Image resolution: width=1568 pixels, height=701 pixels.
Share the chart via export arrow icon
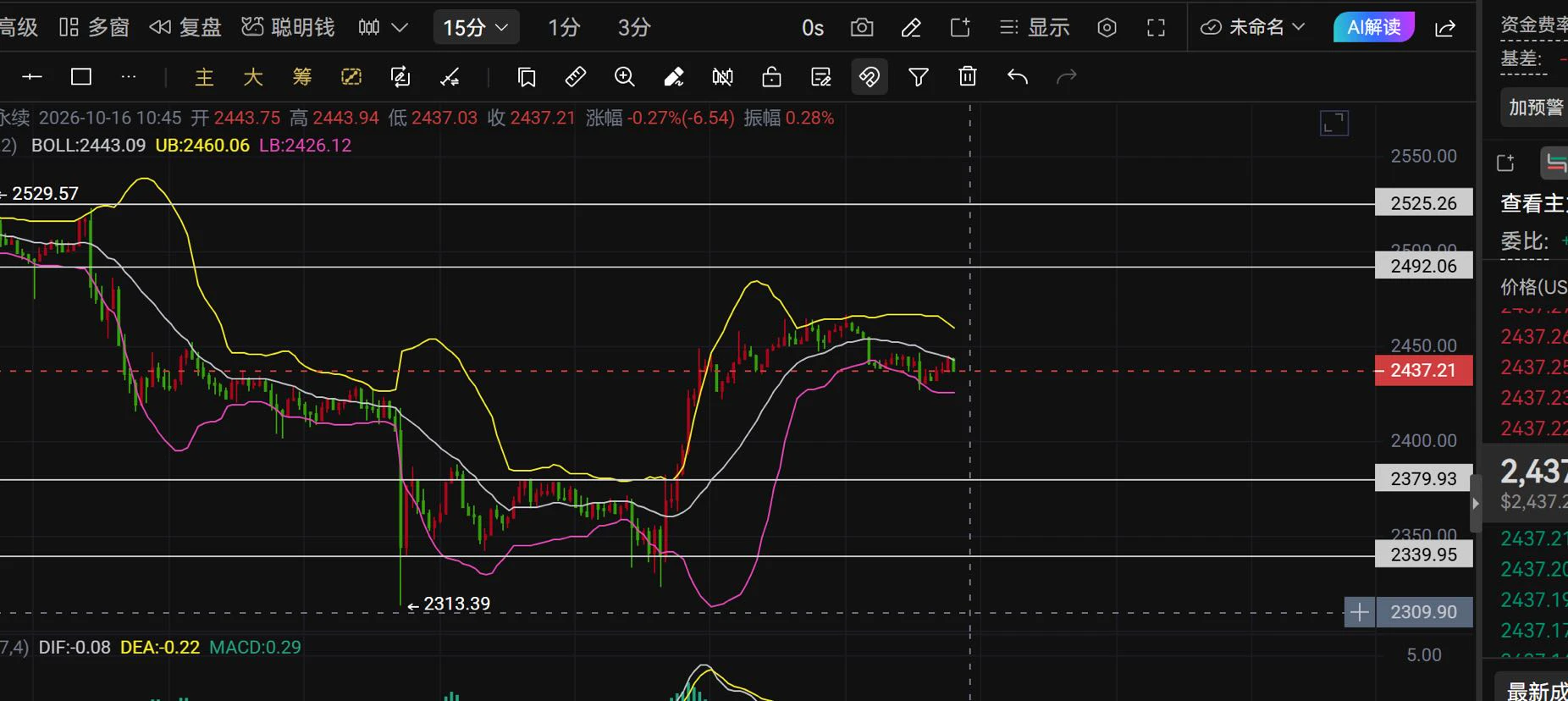click(1445, 28)
